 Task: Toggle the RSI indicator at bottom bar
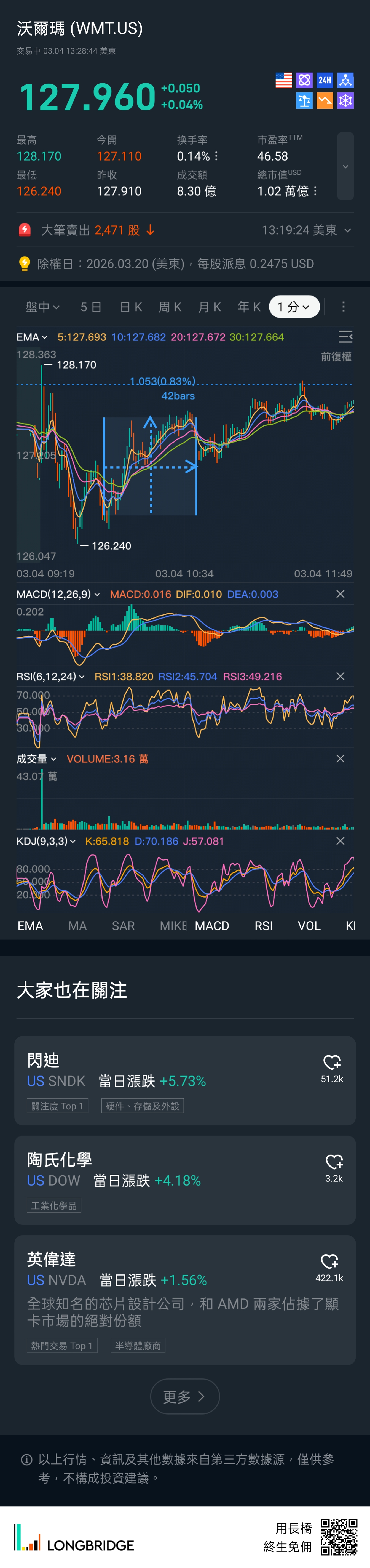[263, 926]
